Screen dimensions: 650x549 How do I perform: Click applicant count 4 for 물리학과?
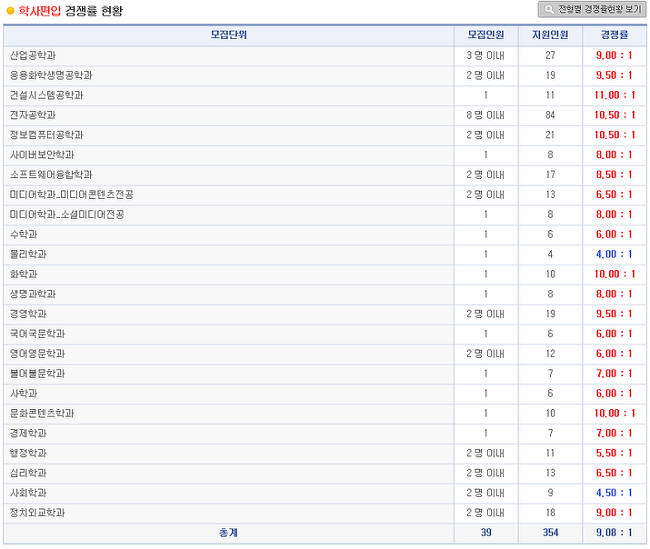550,254
